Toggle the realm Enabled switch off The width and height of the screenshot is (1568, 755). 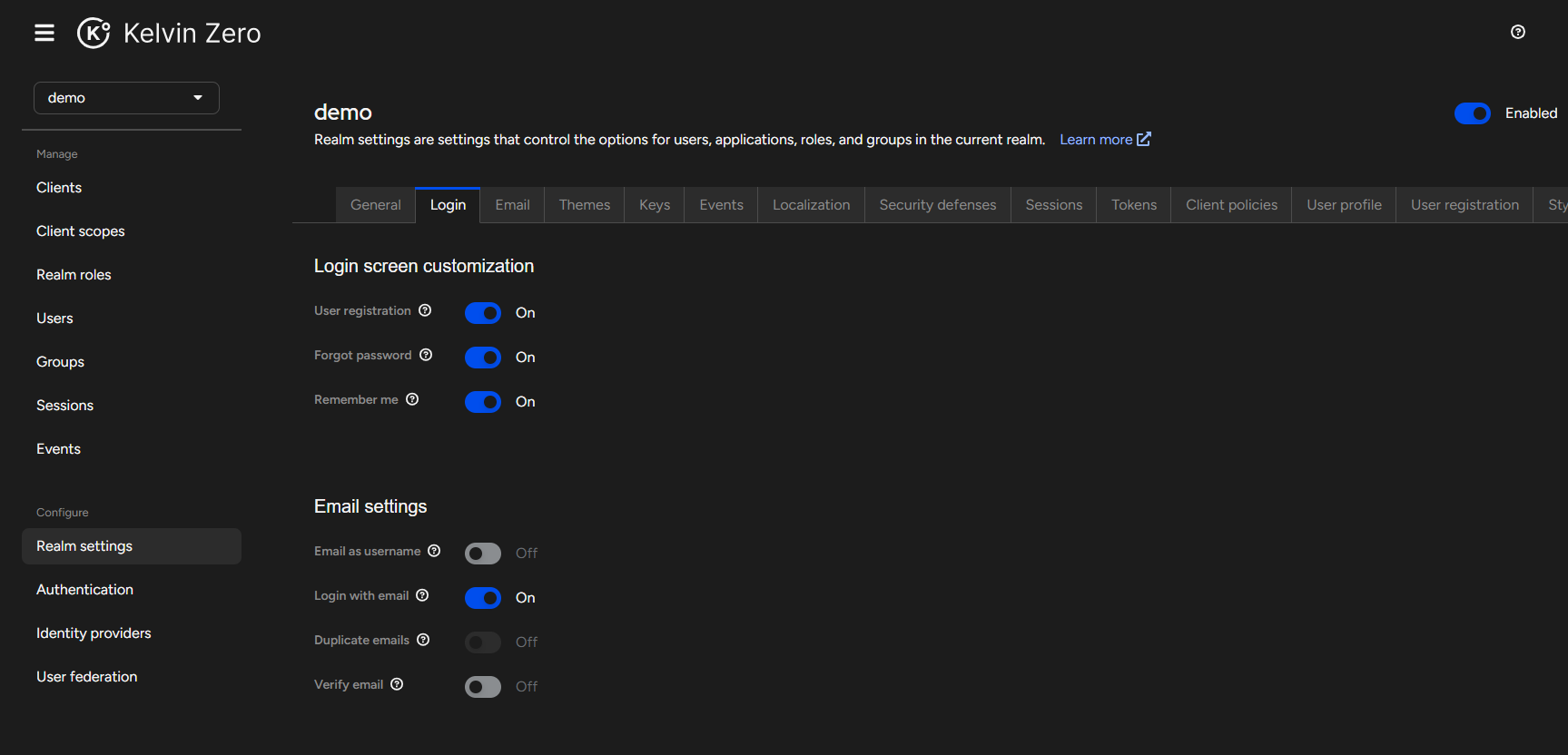[1472, 113]
